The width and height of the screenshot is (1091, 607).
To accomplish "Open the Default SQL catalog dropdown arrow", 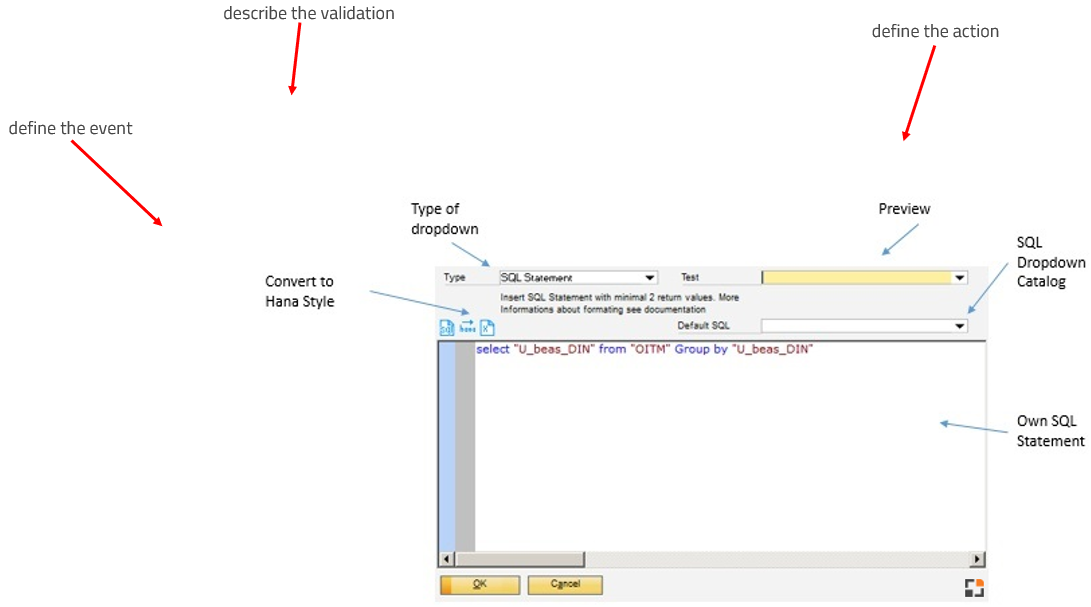I will [x=960, y=326].
